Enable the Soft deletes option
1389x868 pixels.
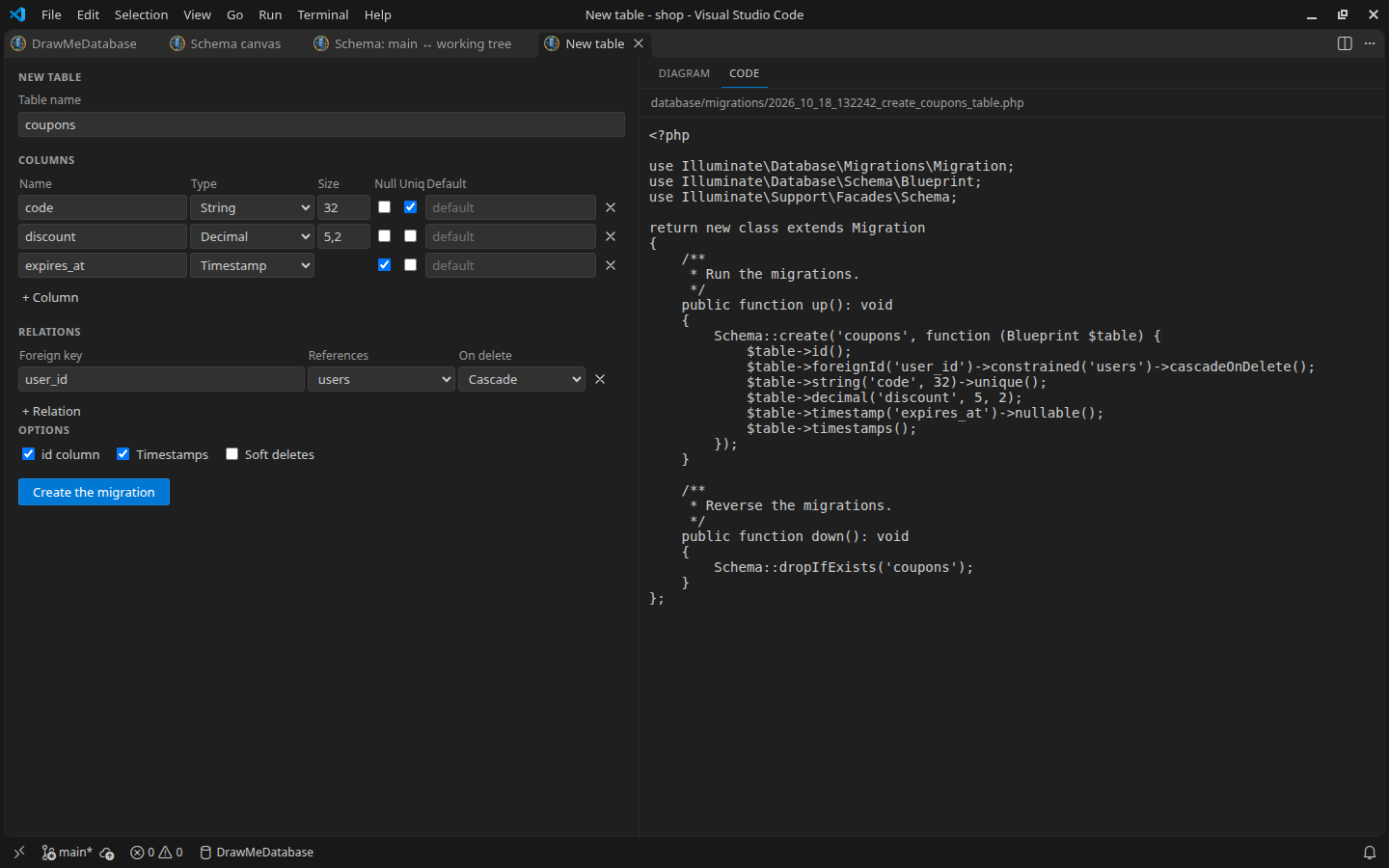tap(232, 454)
